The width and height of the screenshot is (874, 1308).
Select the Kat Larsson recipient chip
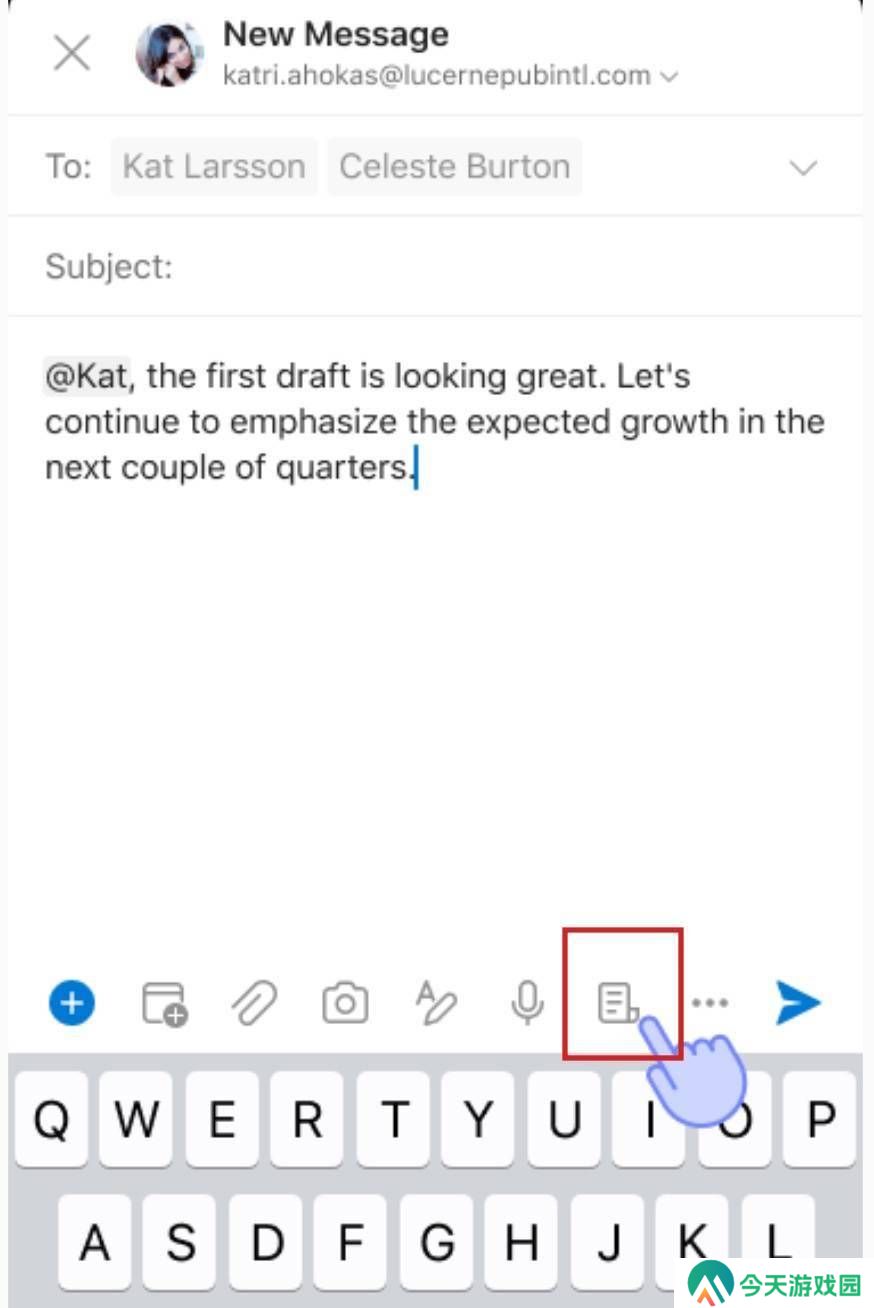(214, 166)
